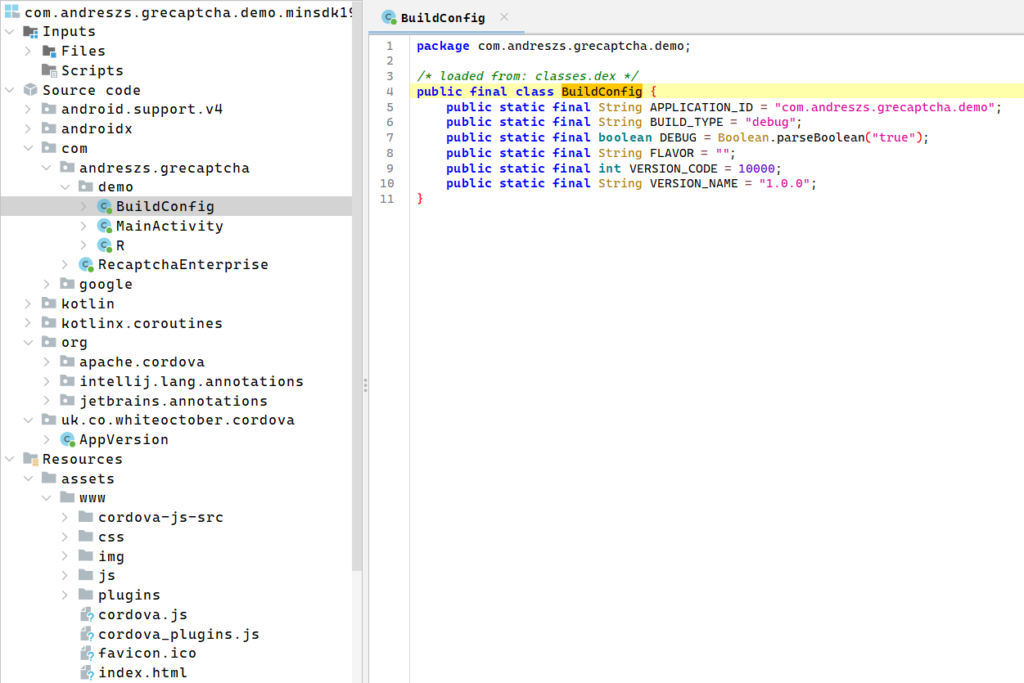Screen dimensions: 1024x683
Task: Select the apache.cordova package
Action: click(141, 362)
